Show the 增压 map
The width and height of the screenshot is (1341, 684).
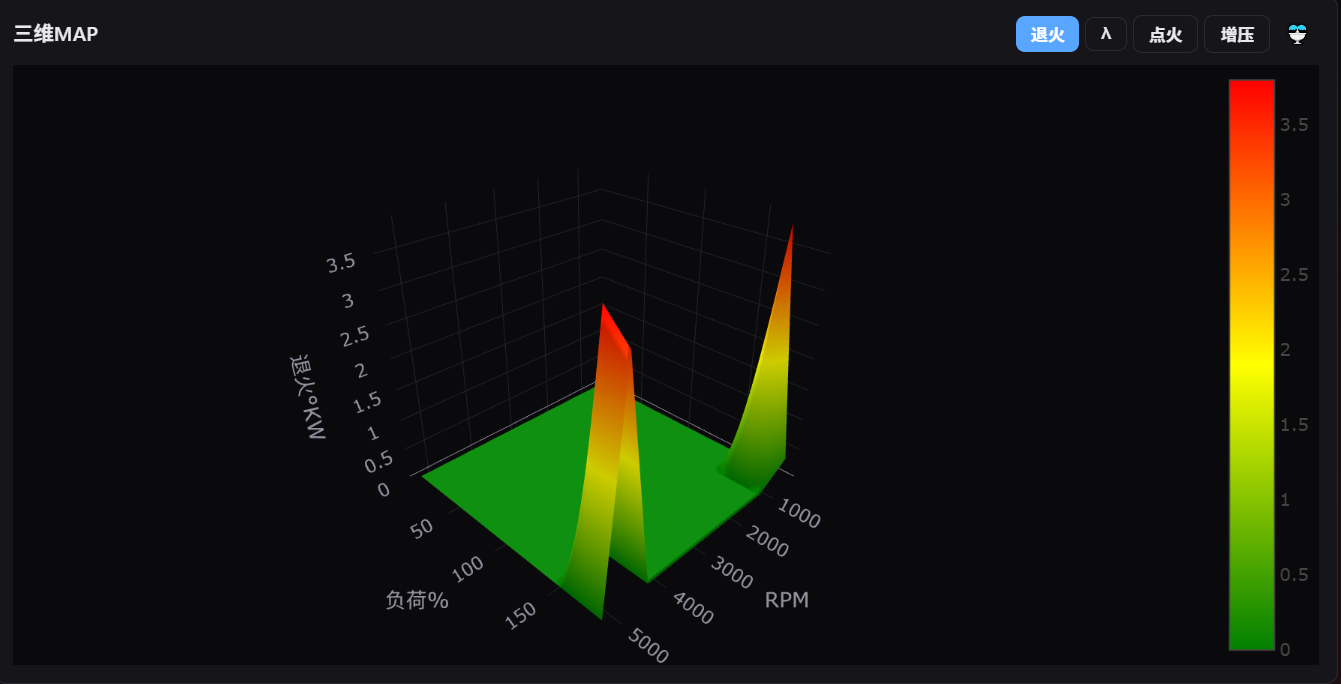[1237, 34]
